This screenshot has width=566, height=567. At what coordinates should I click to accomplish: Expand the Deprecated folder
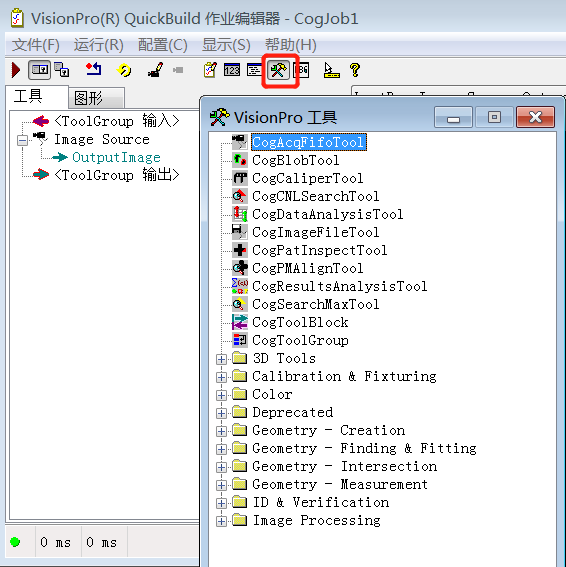[x=221, y=413]
